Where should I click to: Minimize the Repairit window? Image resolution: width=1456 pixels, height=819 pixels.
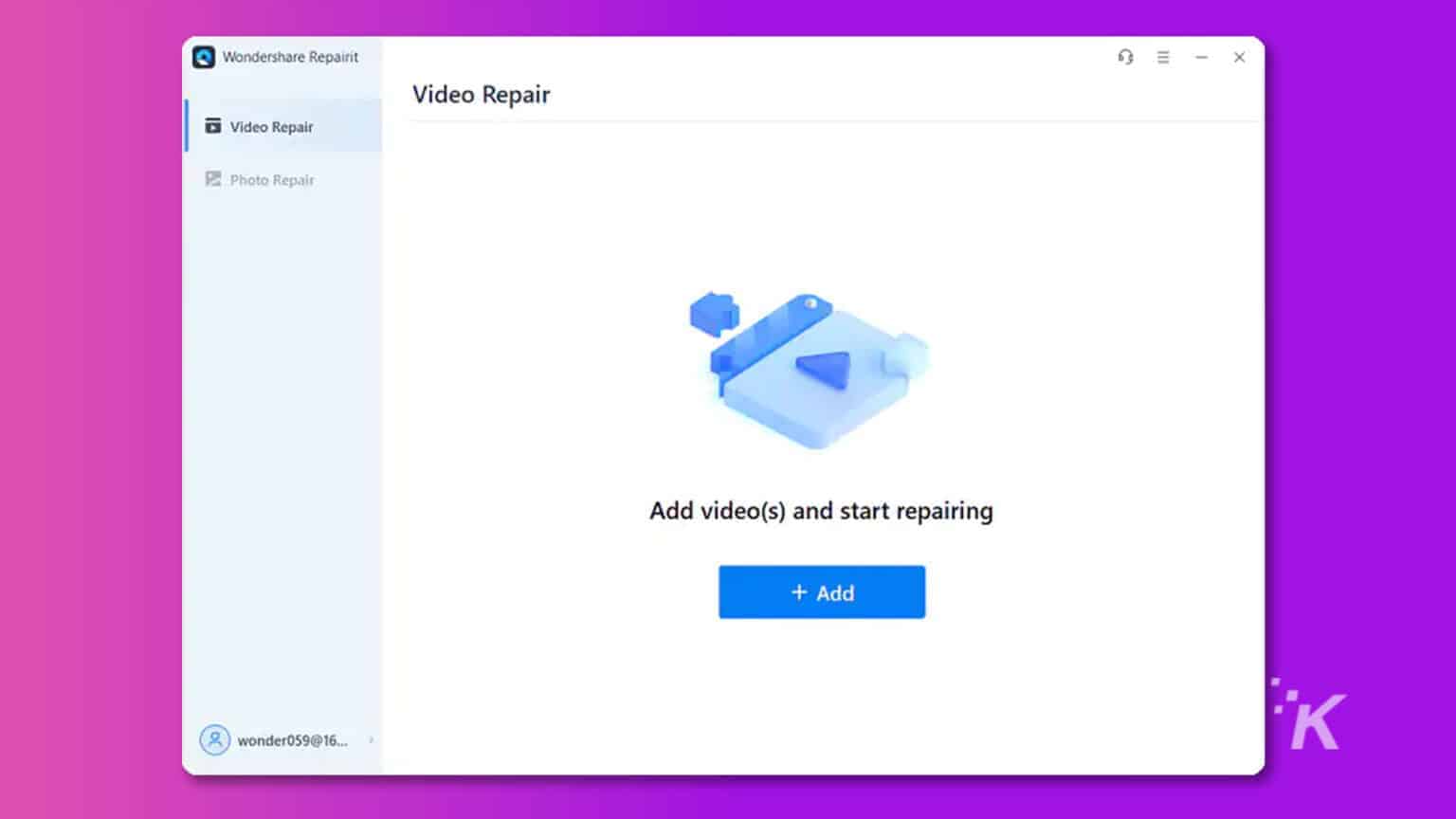[x=1201, y=57]
